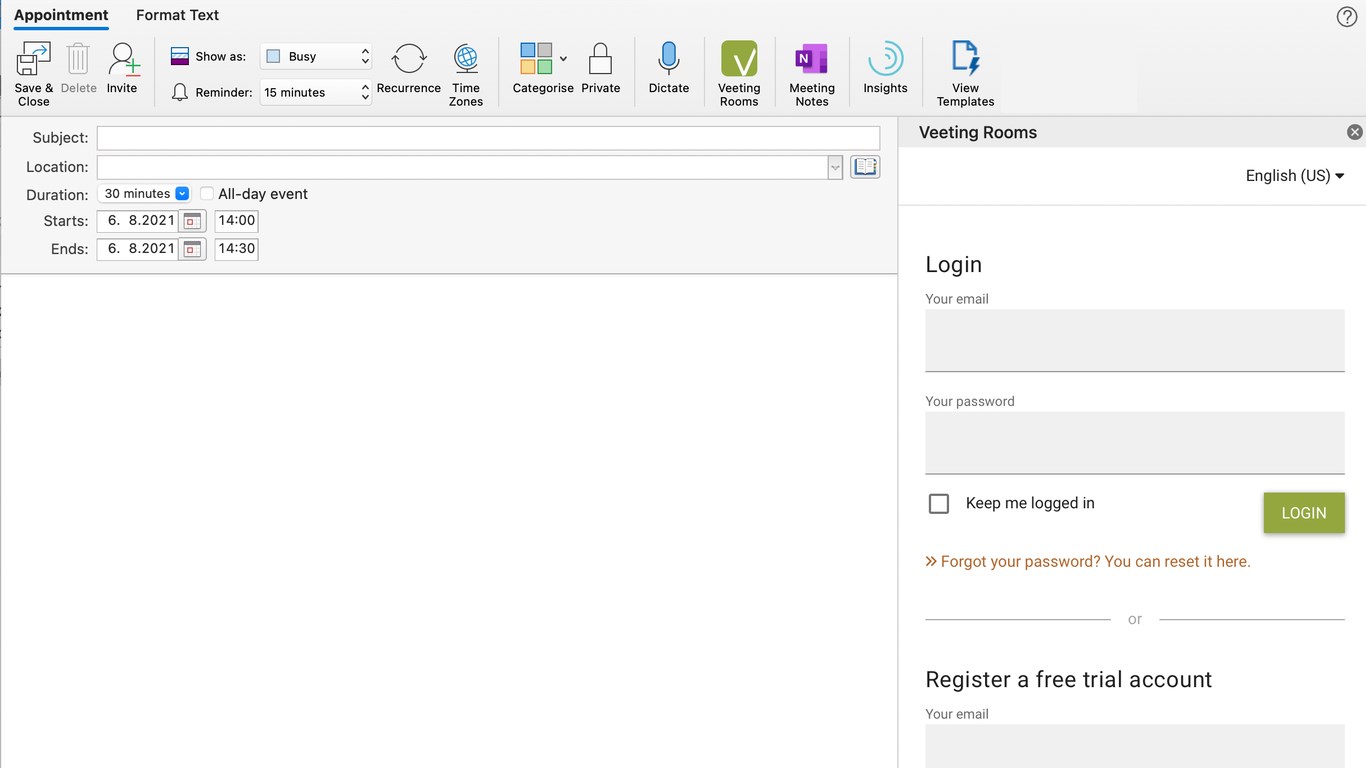Mark appointment Private with lock icon
The width and height of the screenshot is (1366, 768).
tap(600, 59)
